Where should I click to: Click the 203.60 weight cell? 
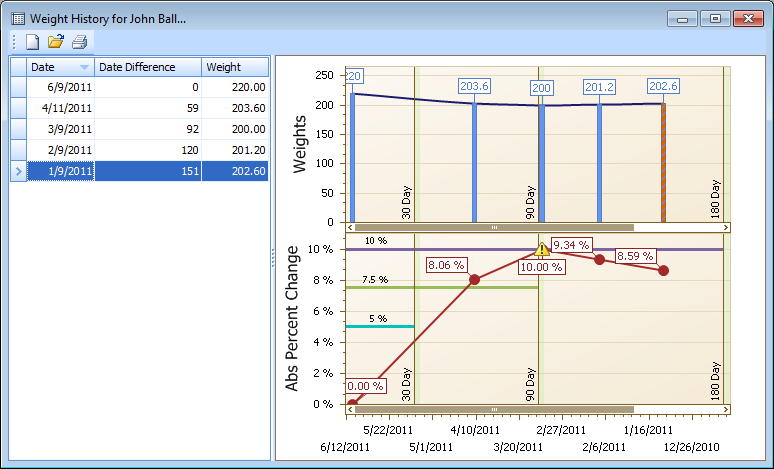pyautogui.click(x=235, y=108)
